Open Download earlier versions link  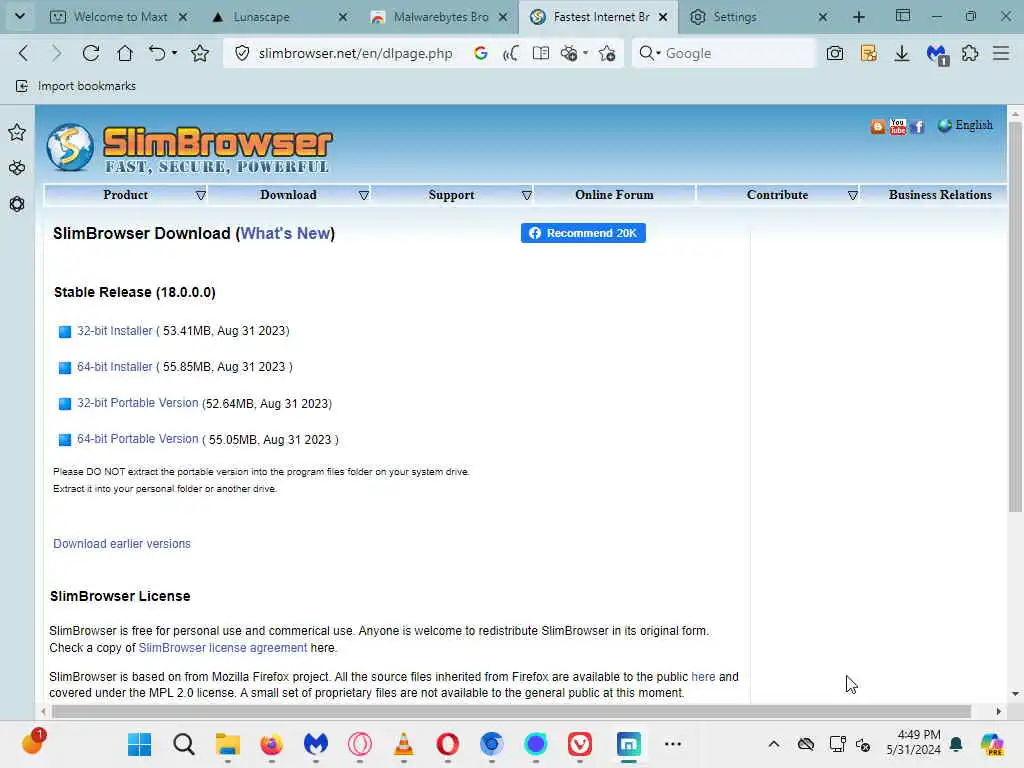[x=121, y=544]
